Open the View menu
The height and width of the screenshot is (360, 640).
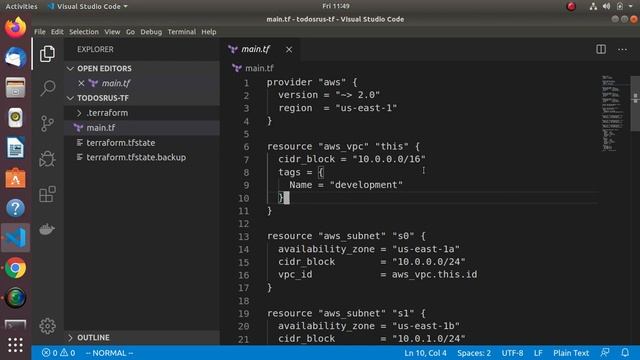click(112, 32)
